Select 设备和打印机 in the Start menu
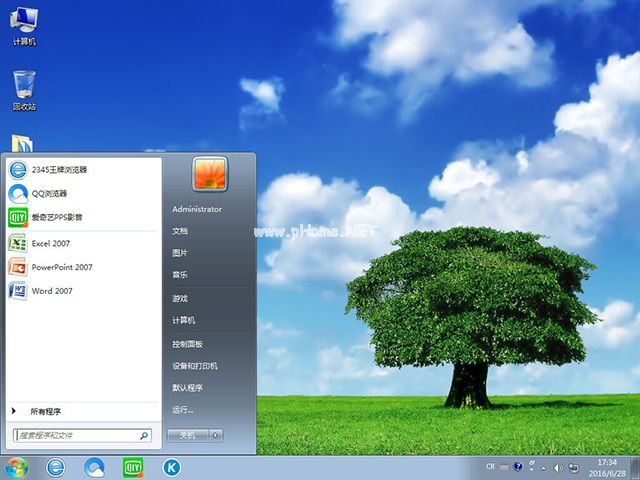 tap(194, 366)
